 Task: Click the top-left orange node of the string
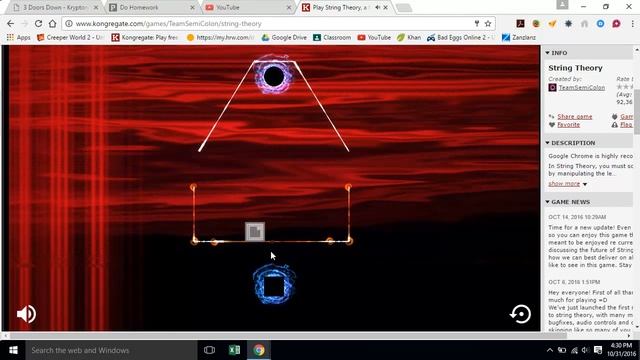tap(193, 187)
